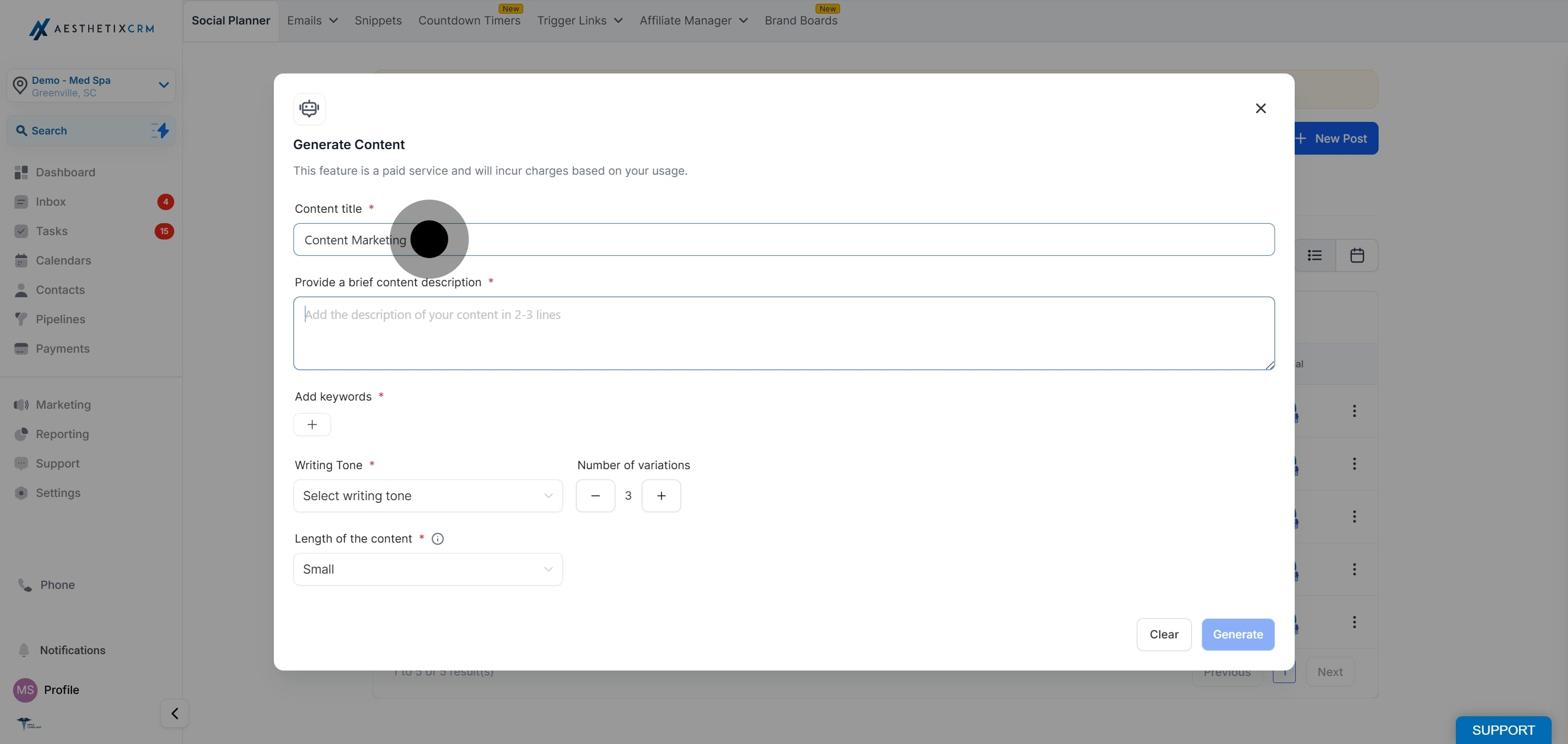Open the Select writing tone dropdown
This screenshot has height=744, width=1568.
(427, 496)
